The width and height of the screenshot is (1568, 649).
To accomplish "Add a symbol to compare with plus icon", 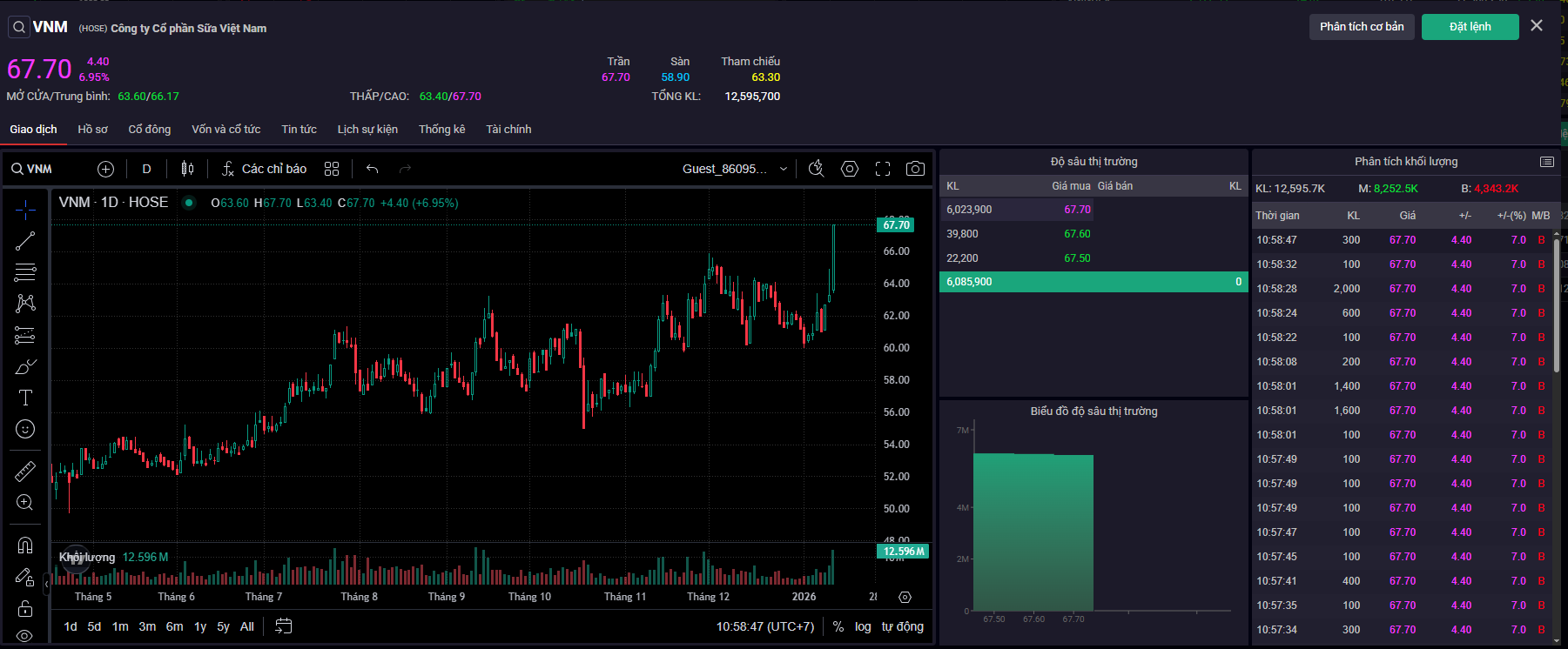I will (105, 169).
